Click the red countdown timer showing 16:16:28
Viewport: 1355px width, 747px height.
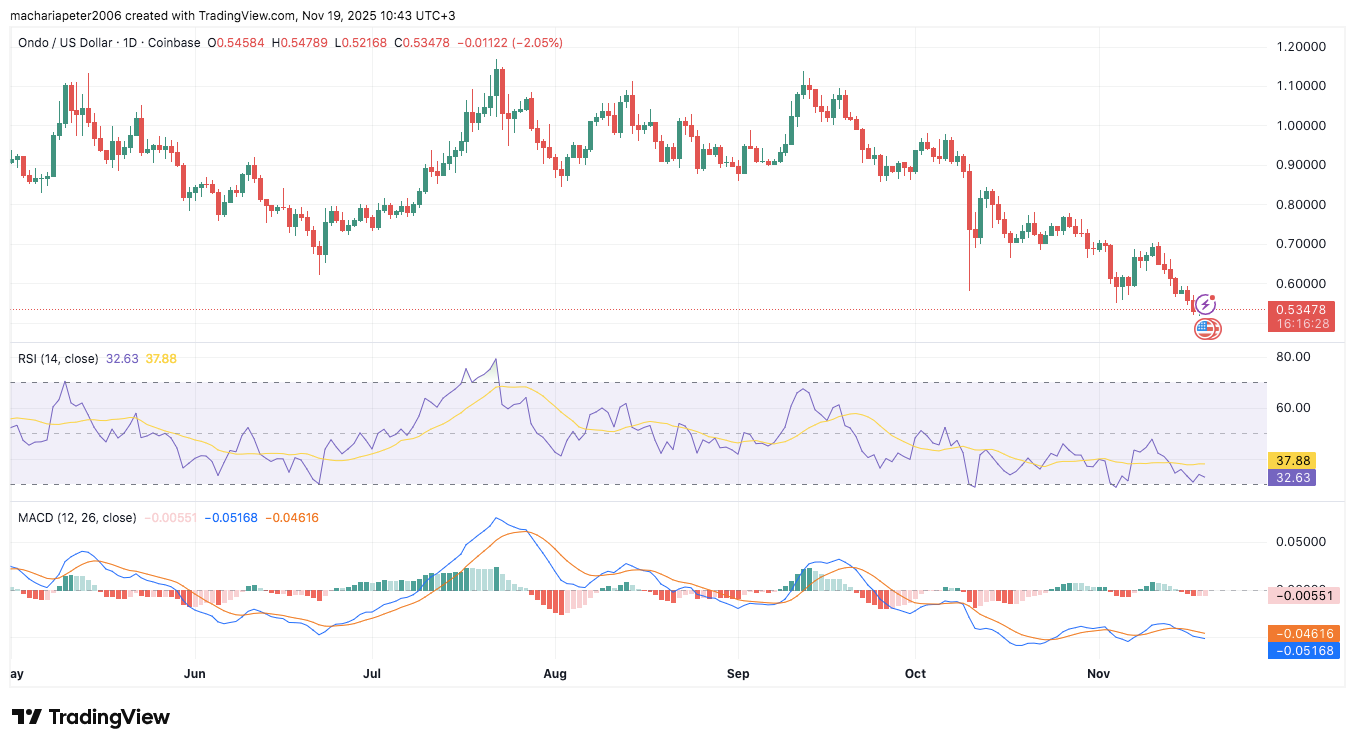click(x=1303, y=324)
